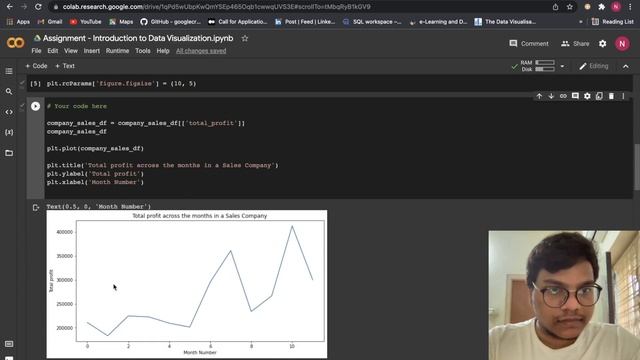
Task: Open the Reading List button
Action: point(612,22)
